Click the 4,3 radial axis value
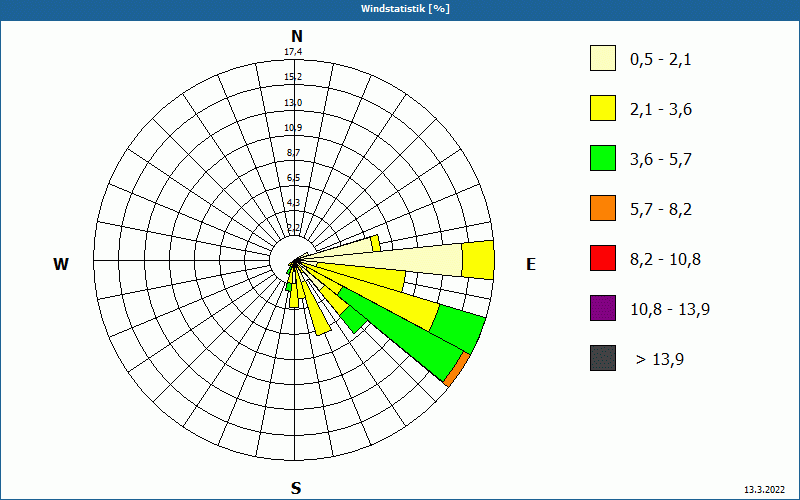This screenshot has width=800, height=500. coord(293,203)
